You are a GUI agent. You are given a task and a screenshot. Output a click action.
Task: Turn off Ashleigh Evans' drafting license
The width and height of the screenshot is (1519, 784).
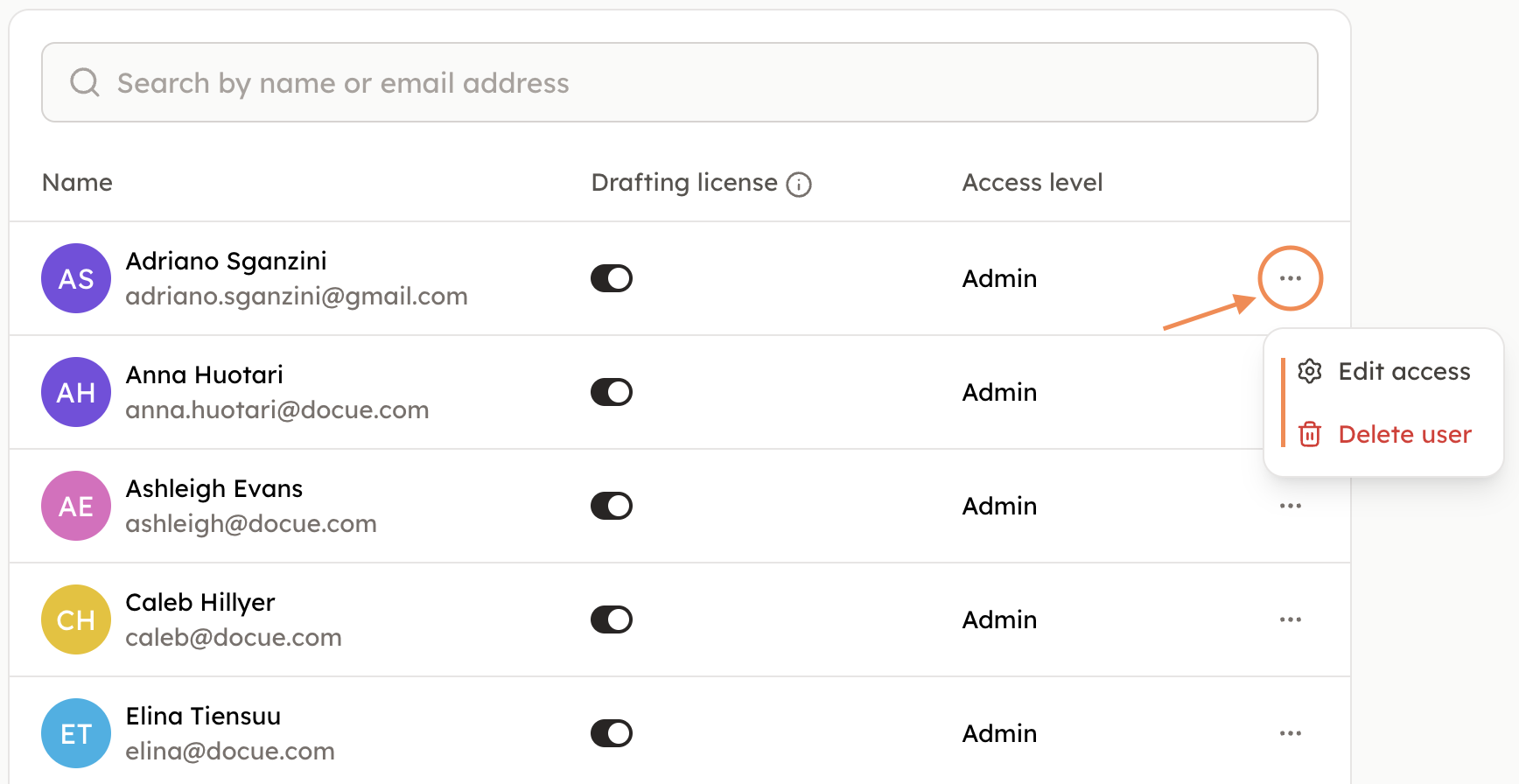point(612,506)
